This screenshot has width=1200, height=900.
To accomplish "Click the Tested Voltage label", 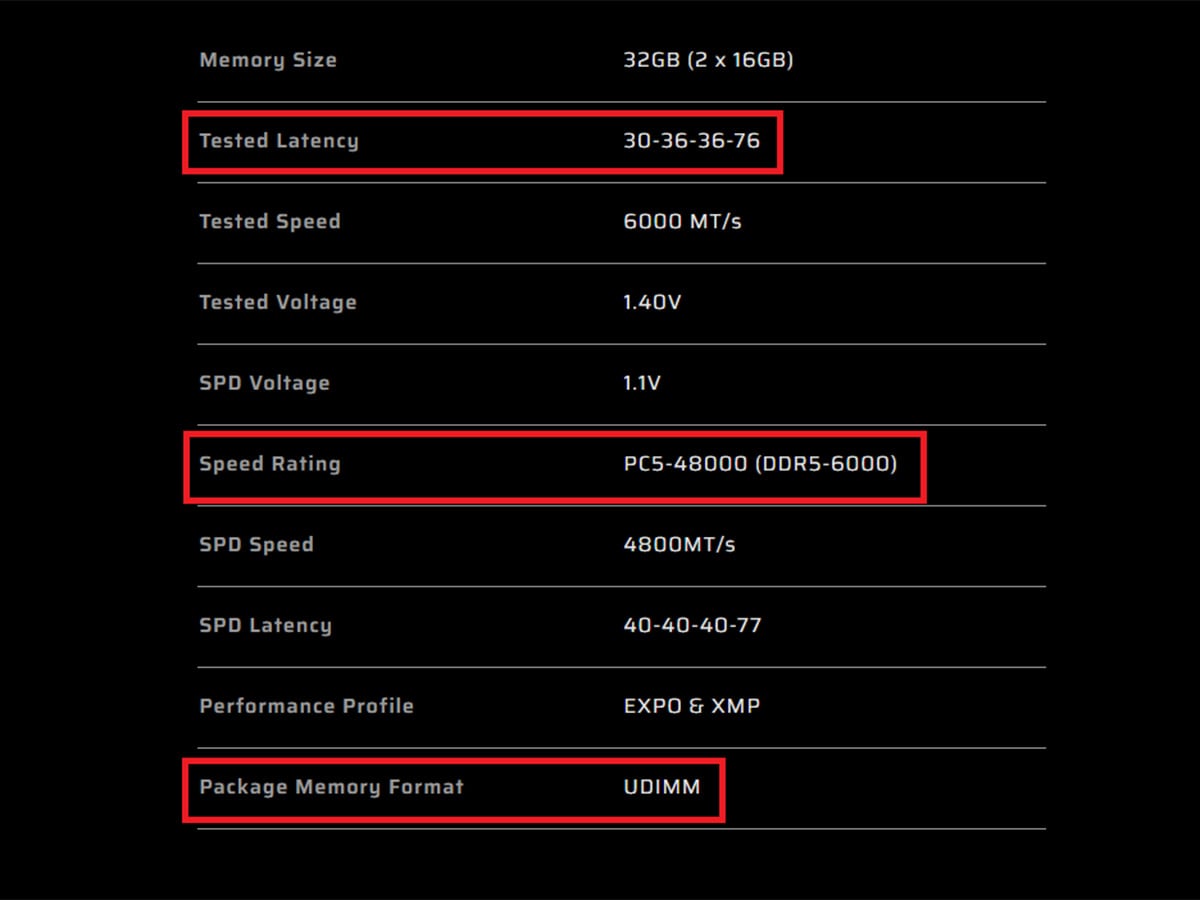I will [278, 302].
